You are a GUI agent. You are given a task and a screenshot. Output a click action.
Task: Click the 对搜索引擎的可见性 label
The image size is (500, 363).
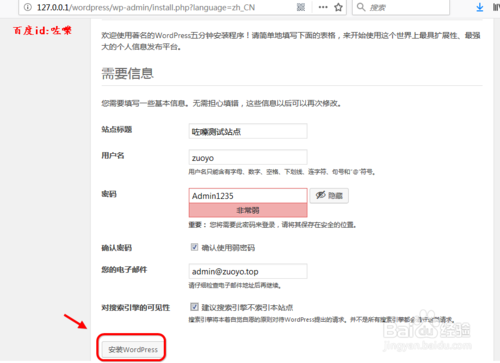click(136, 308)
